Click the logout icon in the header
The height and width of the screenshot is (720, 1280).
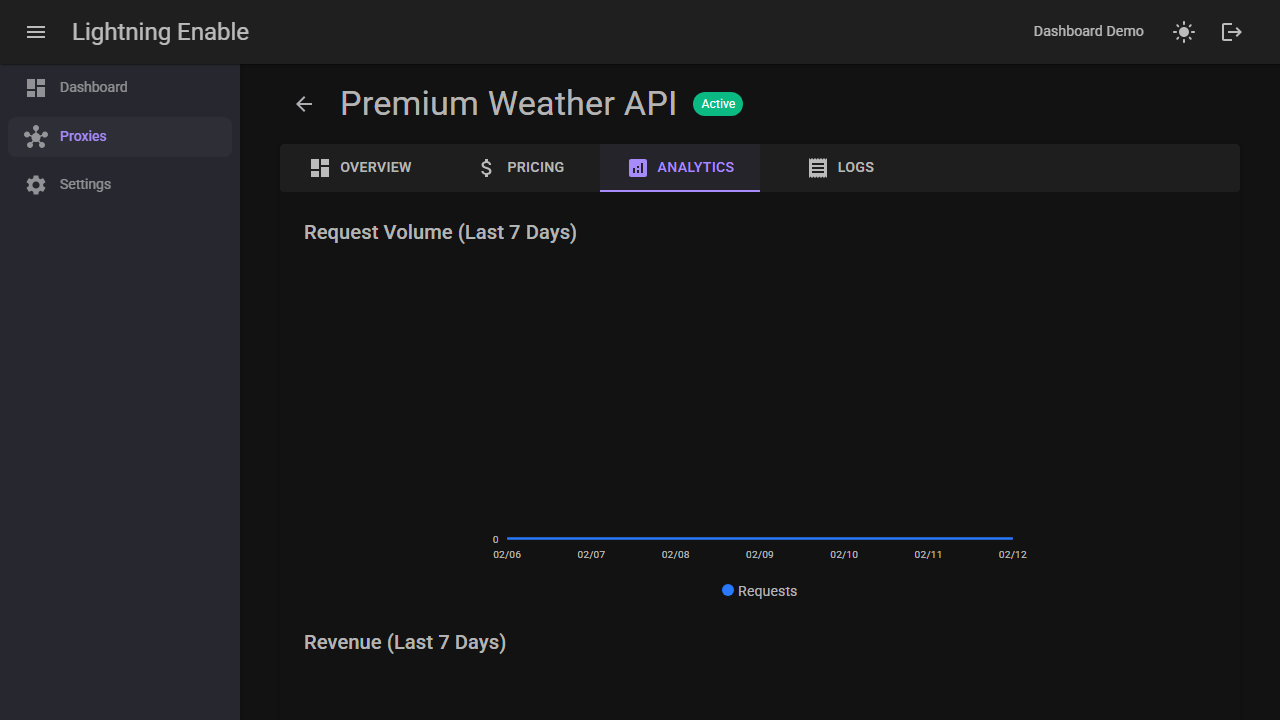click(x=1231, y=32)
